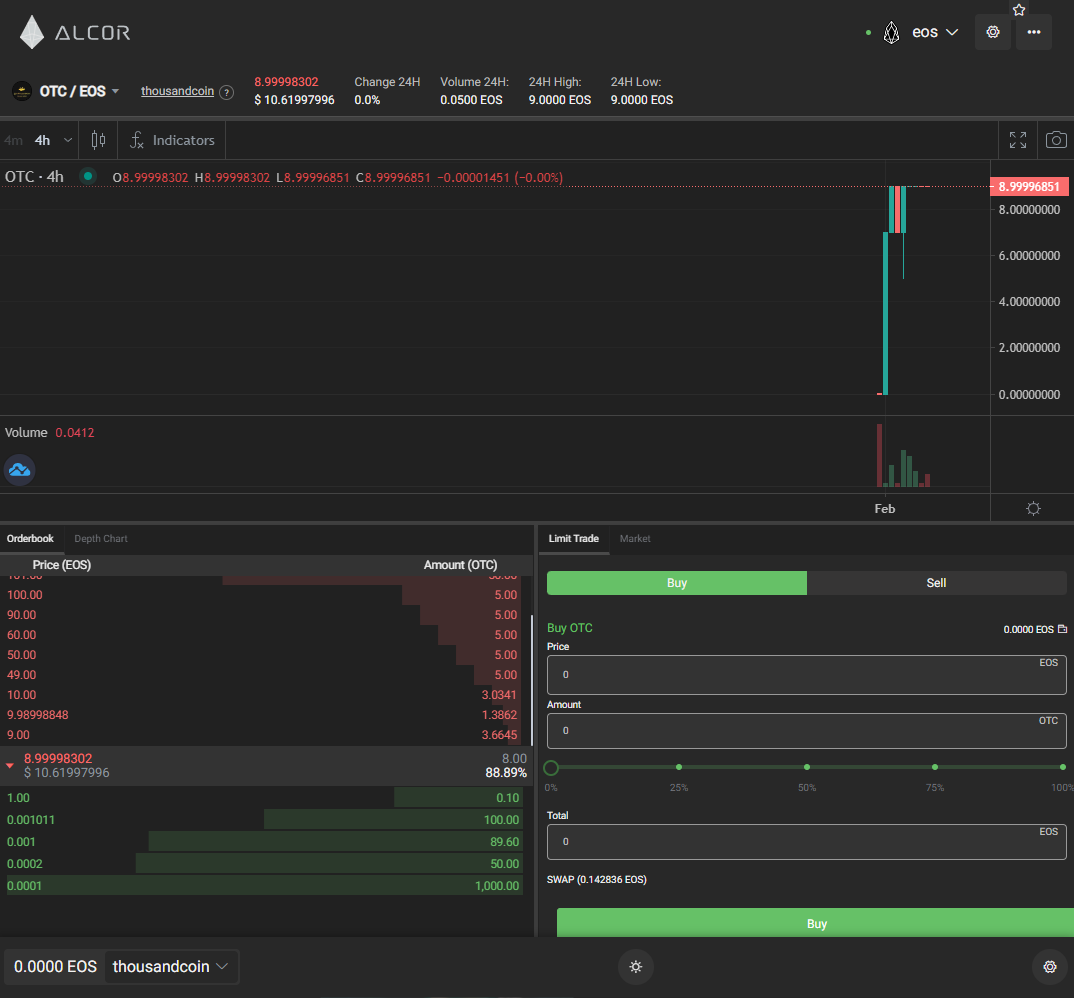Viewport: 1074px width, 998px height.
Task: Select the Buy side toggle
Action: pyautogui.click(x=677, y=583)
